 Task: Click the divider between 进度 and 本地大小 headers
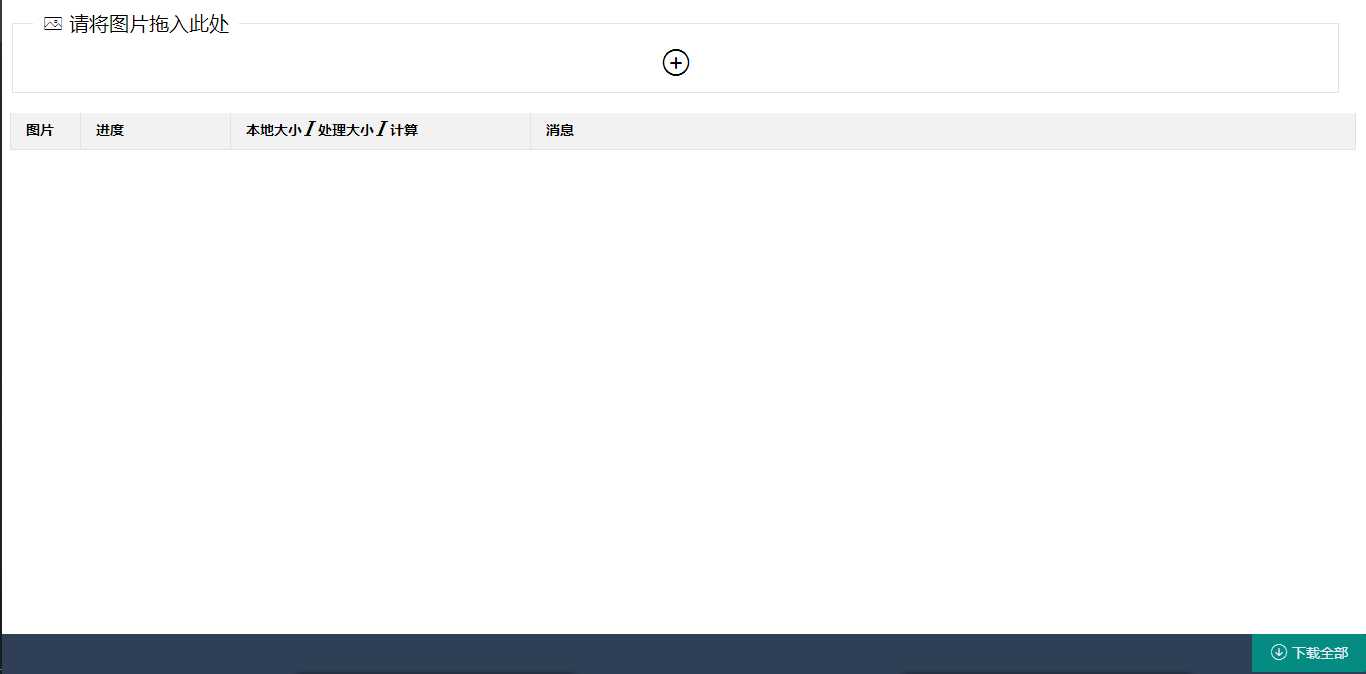pyautogui.click(x=230, y=131)
